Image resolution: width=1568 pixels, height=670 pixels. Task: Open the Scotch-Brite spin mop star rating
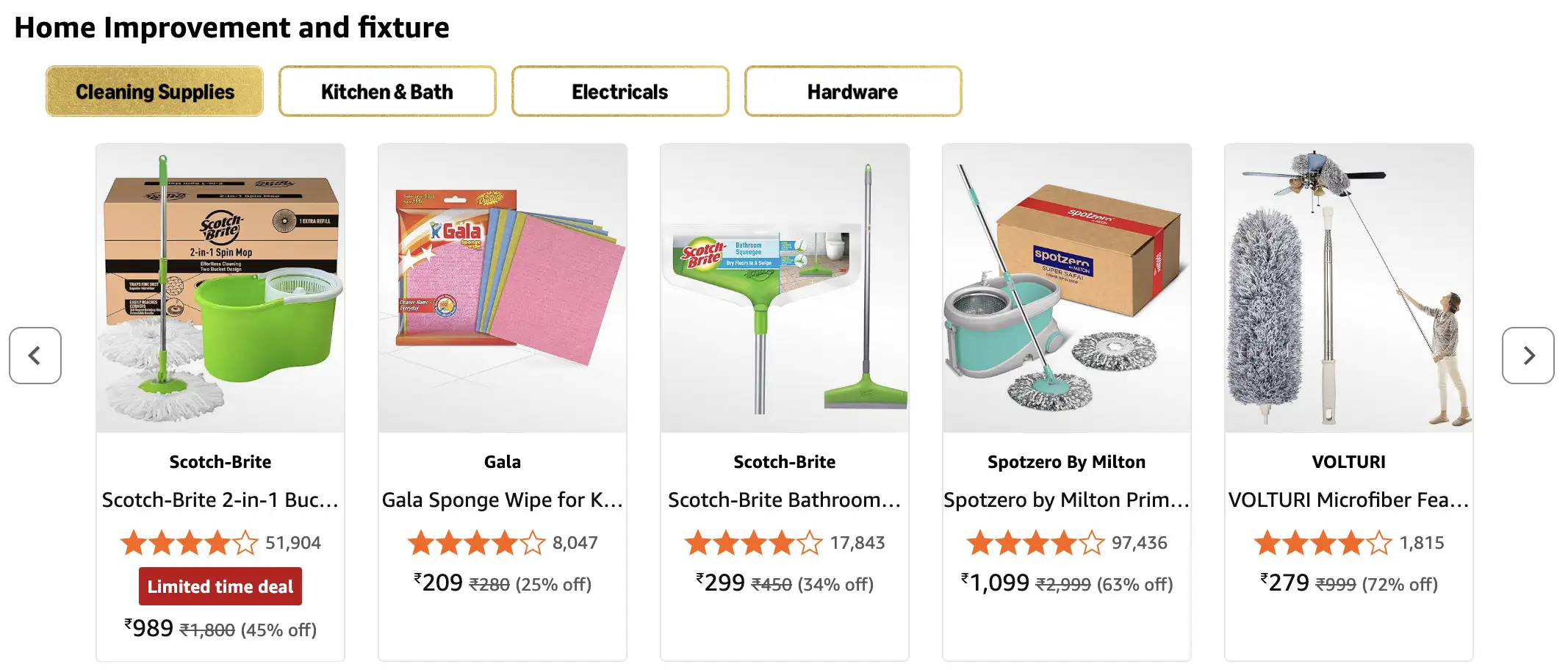click(x=190, y=543)
